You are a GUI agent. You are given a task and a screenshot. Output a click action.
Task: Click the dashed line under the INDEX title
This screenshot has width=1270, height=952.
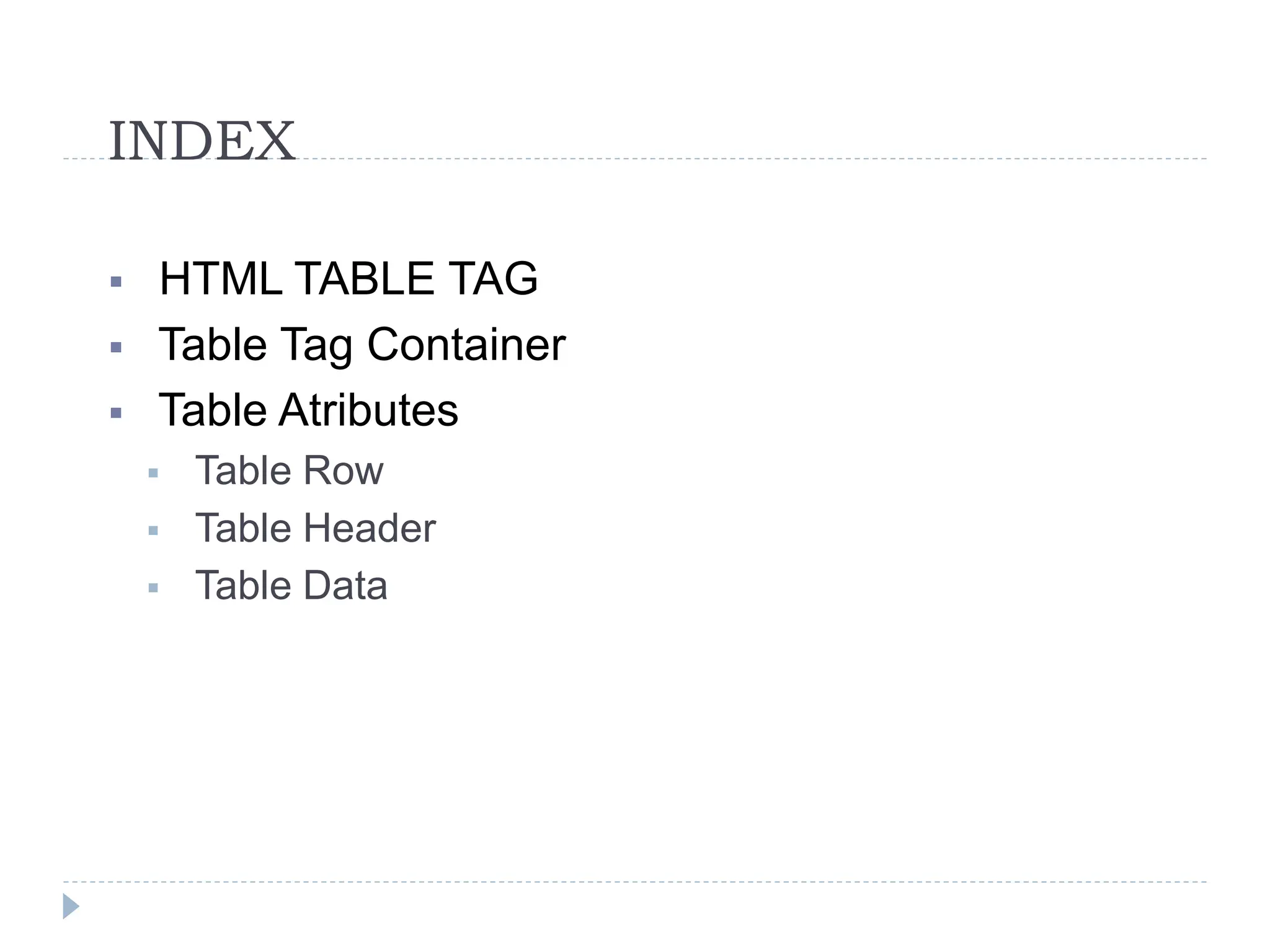point(635,159)
